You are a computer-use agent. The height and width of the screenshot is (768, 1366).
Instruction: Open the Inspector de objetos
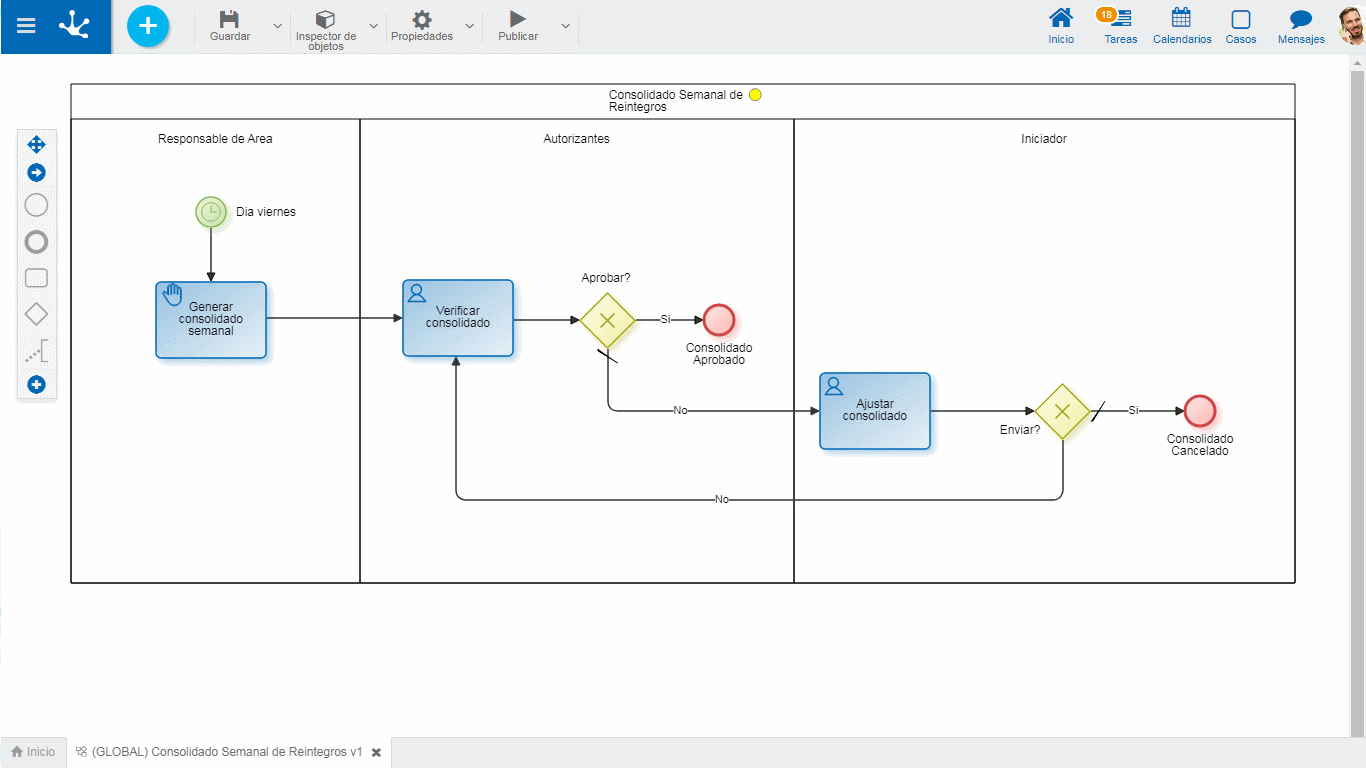325,20
